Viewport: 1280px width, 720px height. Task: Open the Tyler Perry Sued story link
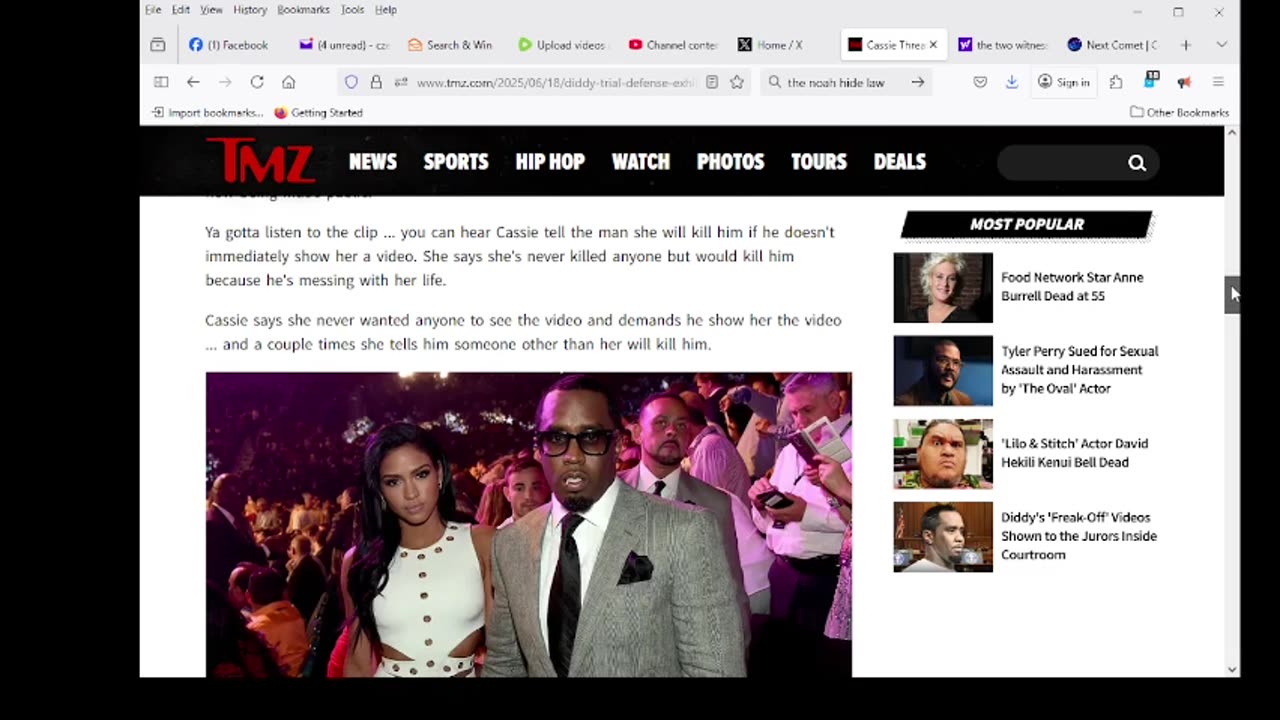1080,370
